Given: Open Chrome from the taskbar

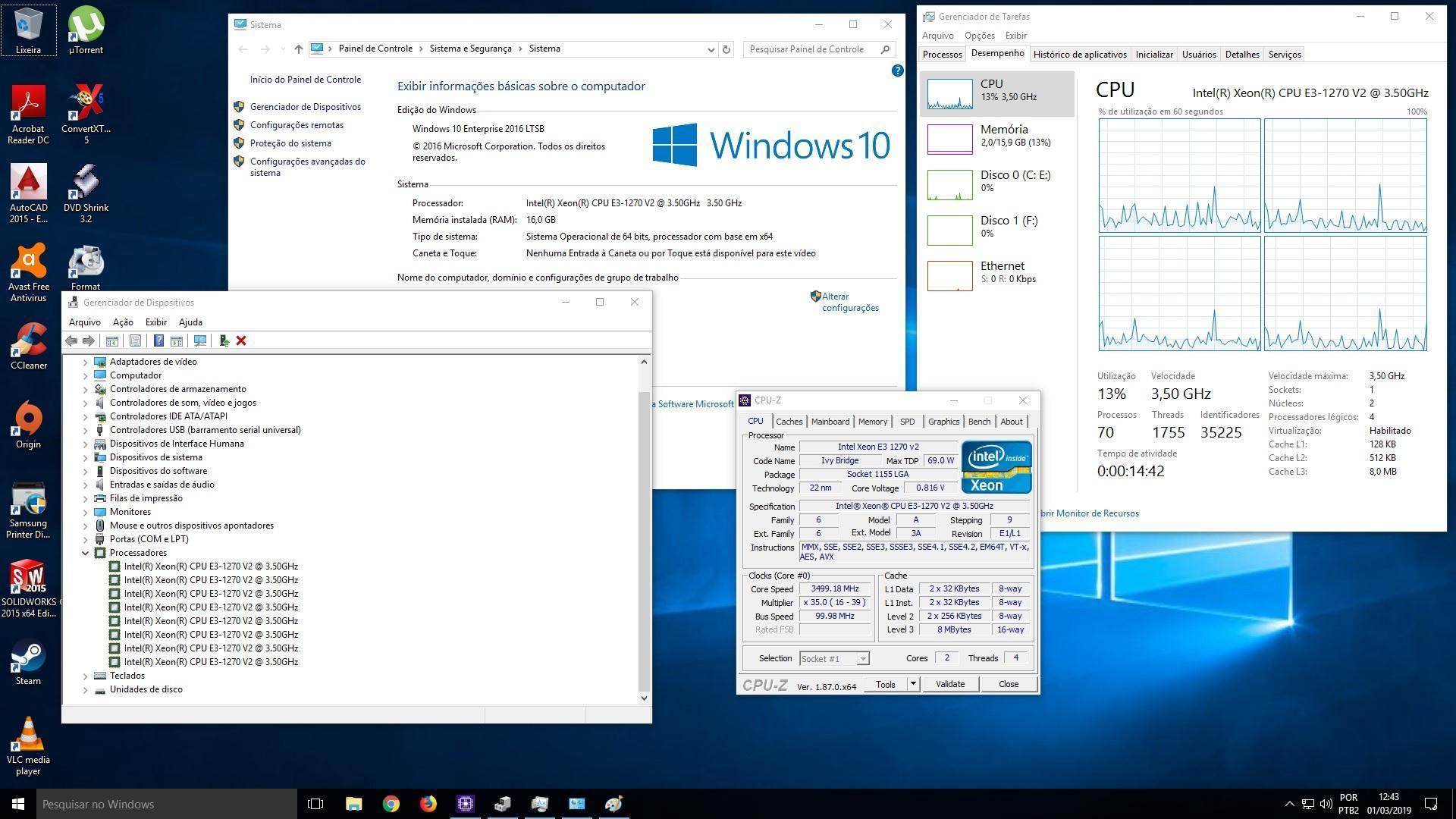Looking at the screenshot, I should point(391,804).
